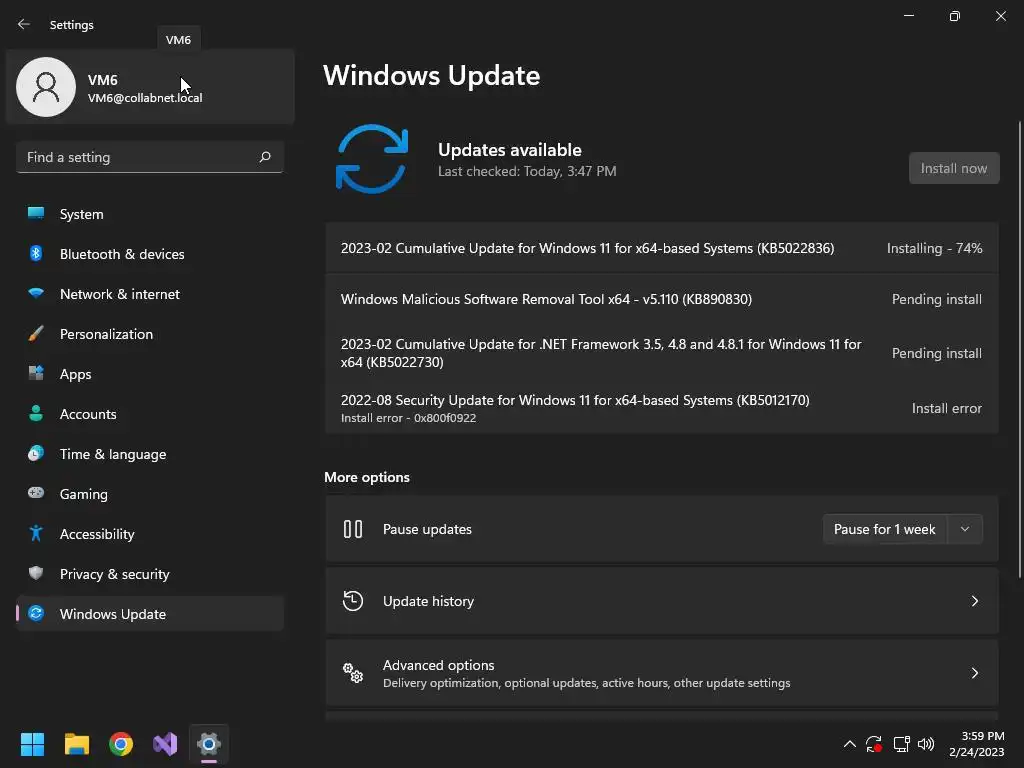Image resolution: width=1024 pixels, height=768 pixels.
Task: Click Pause for 1 week button
Action: (885, 529)
